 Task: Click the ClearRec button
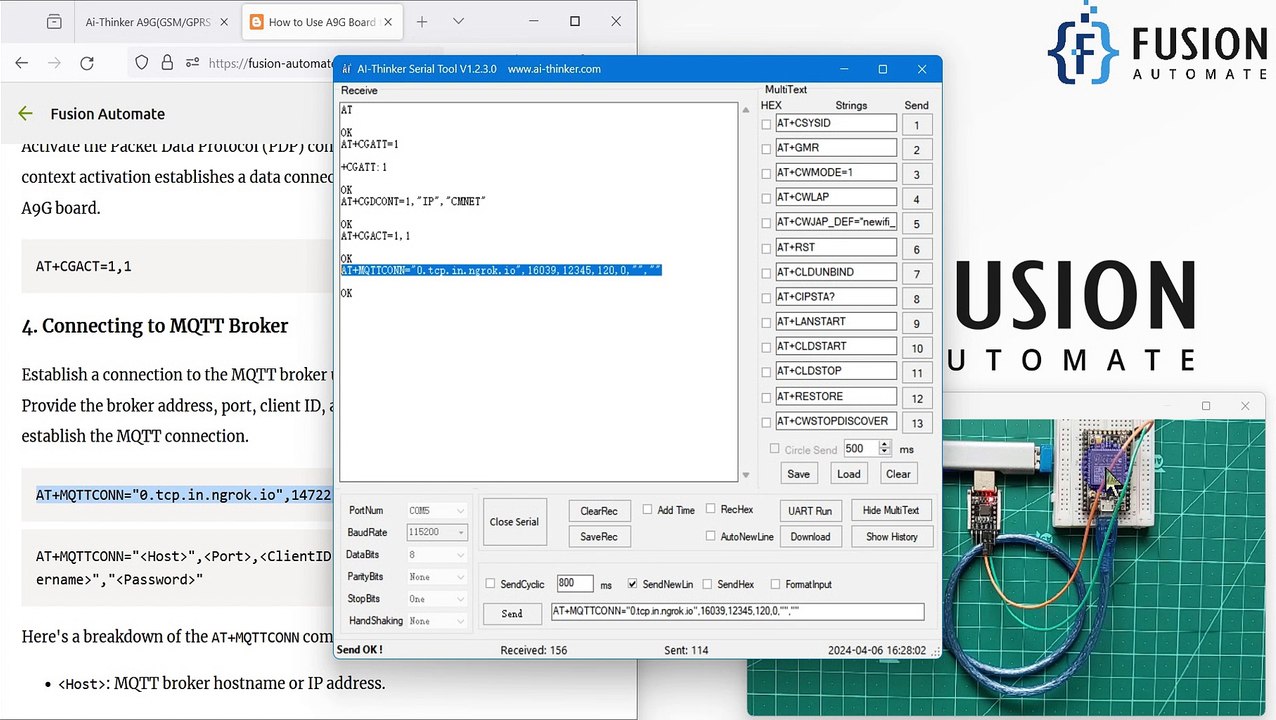click(598, 511)
